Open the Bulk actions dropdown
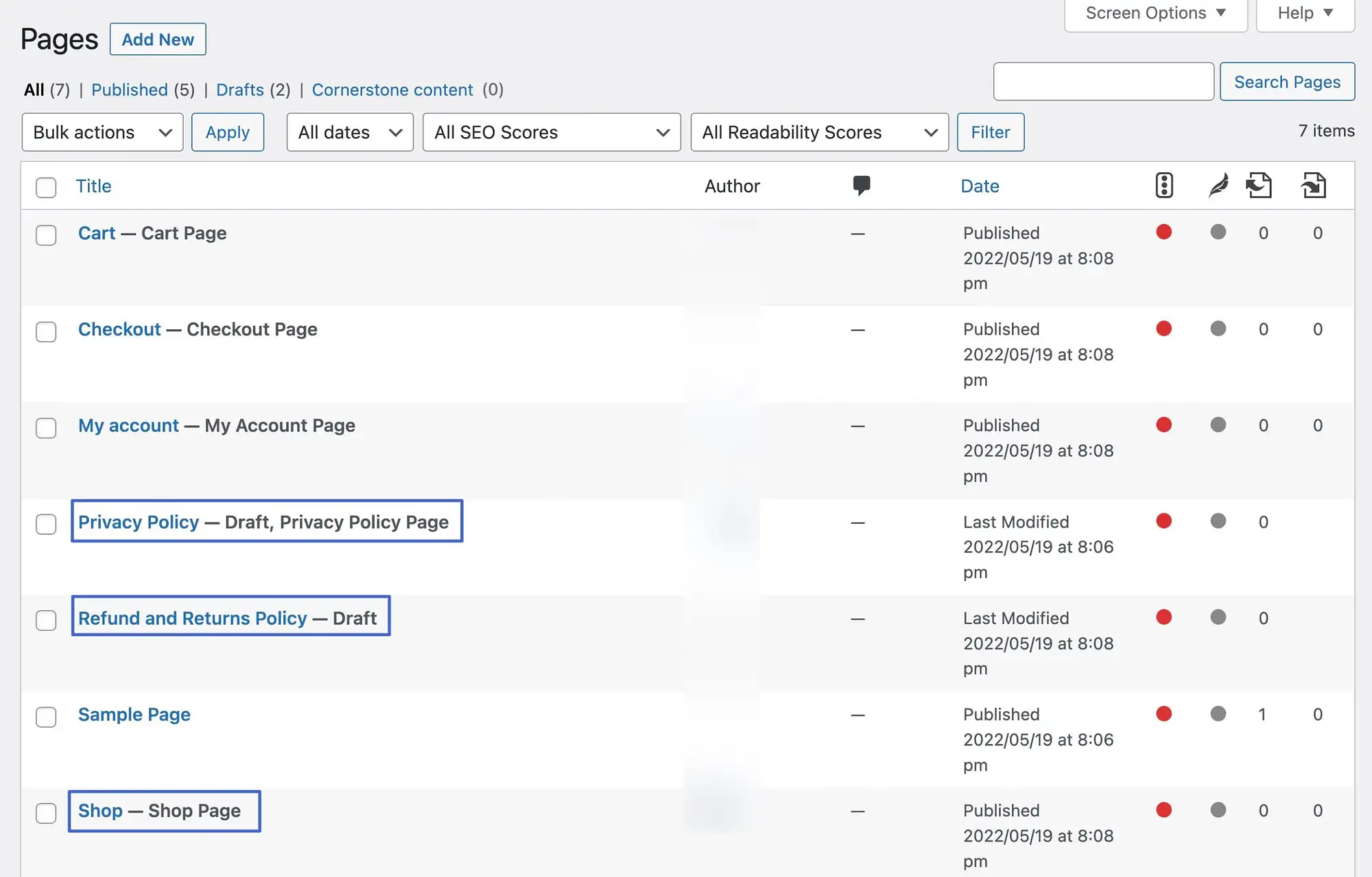Screen dimensions: 1372x877 pyautogui.click(x=103, y=132)
